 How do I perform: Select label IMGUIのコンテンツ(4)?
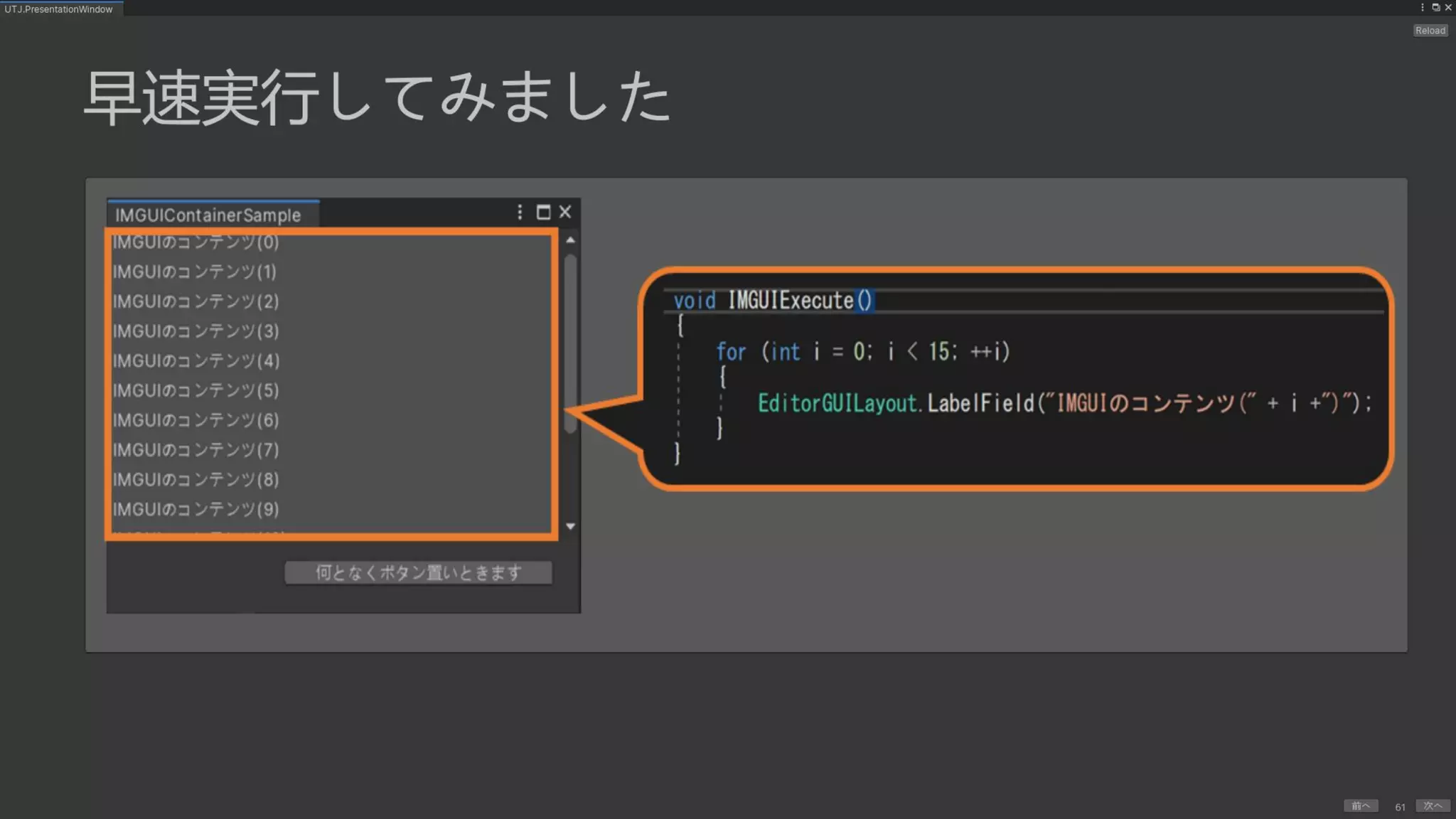click(196, 361)
